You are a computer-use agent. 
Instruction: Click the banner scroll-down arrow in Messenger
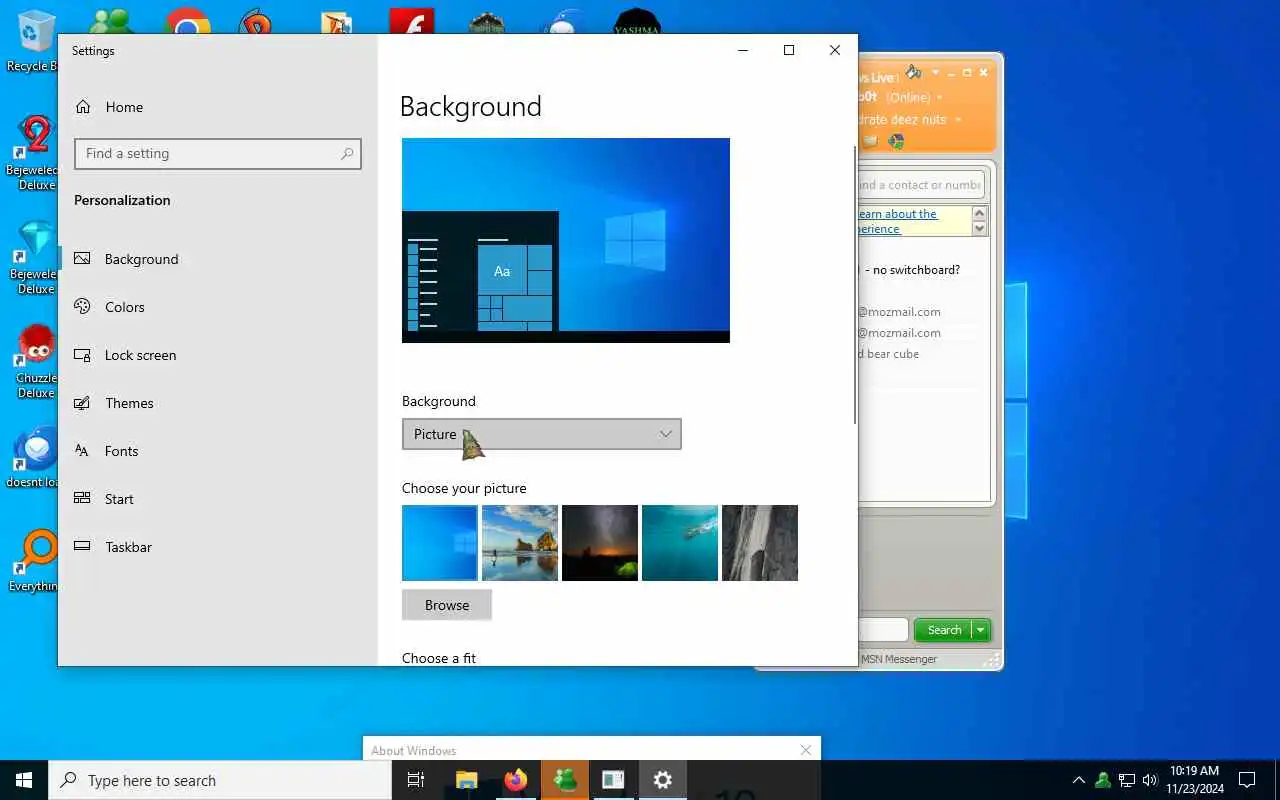tap(980, 229)
